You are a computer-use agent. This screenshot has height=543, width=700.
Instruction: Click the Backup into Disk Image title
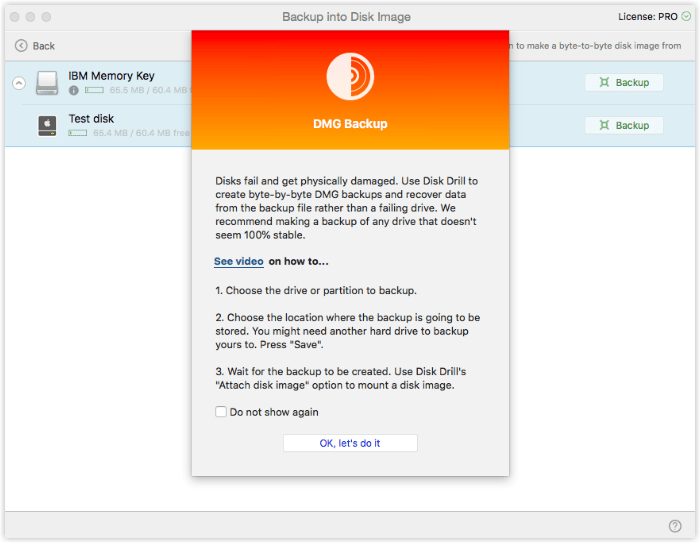pos(346,17)
